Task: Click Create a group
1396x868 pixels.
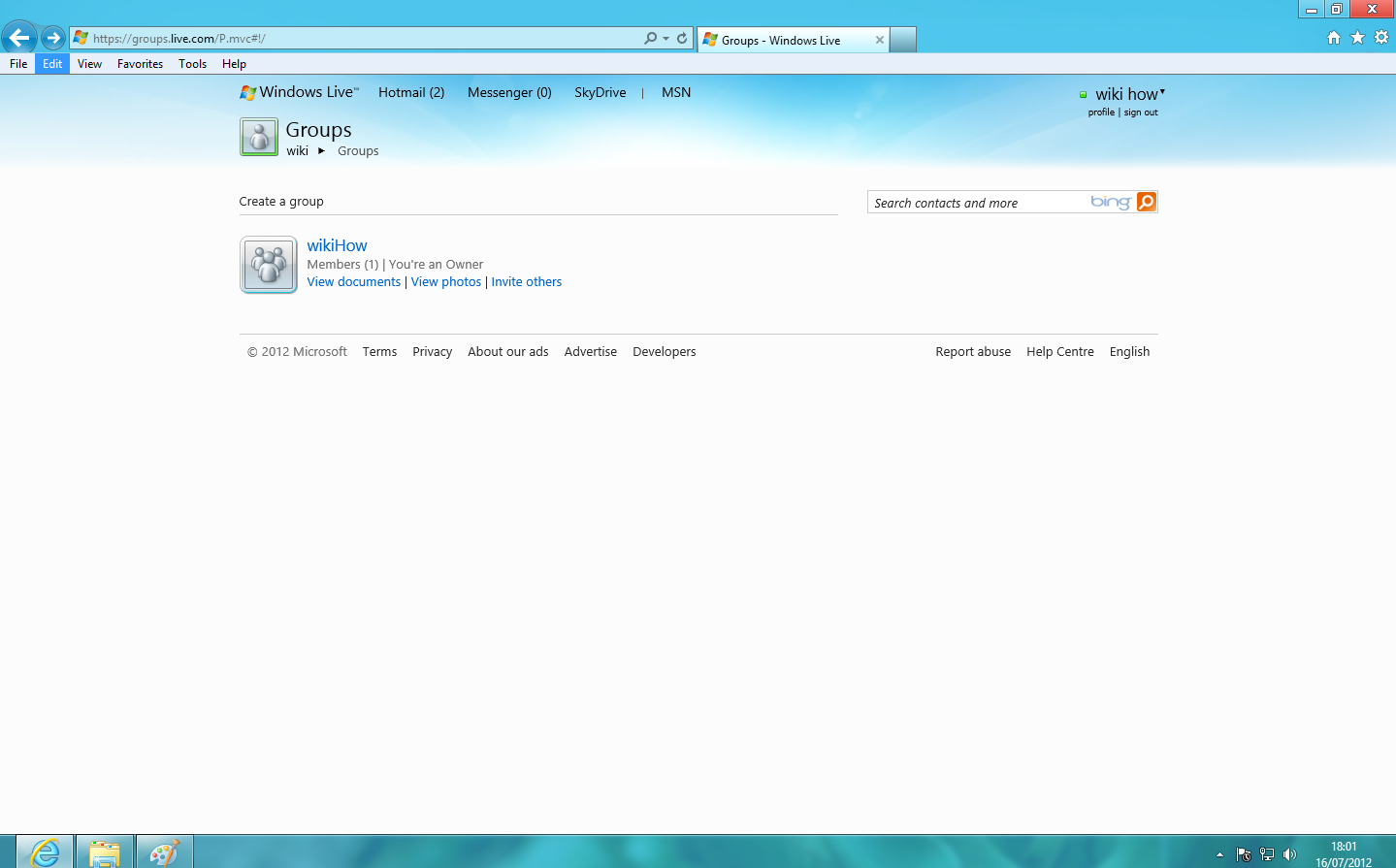Action: tap(281, 202)
